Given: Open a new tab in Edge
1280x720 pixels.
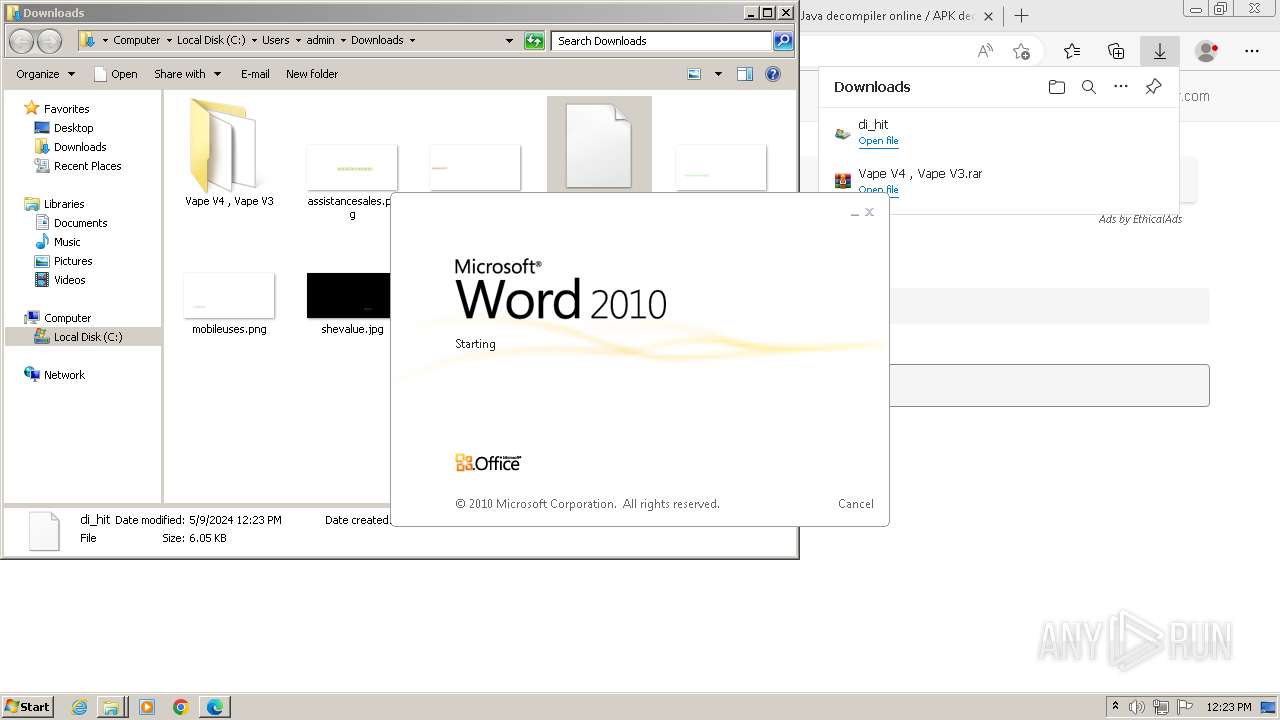Looking at the screenshot, I should 1021,16.
